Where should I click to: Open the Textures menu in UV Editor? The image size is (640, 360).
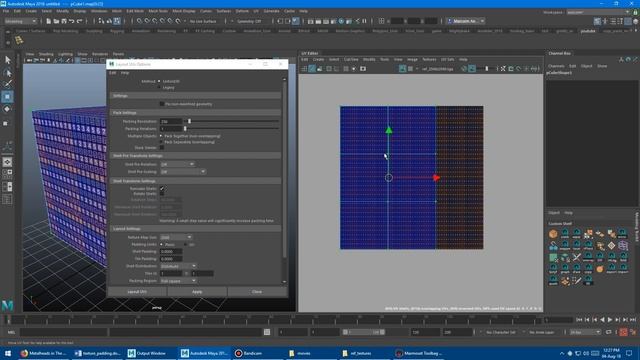[x=429, y=60]
